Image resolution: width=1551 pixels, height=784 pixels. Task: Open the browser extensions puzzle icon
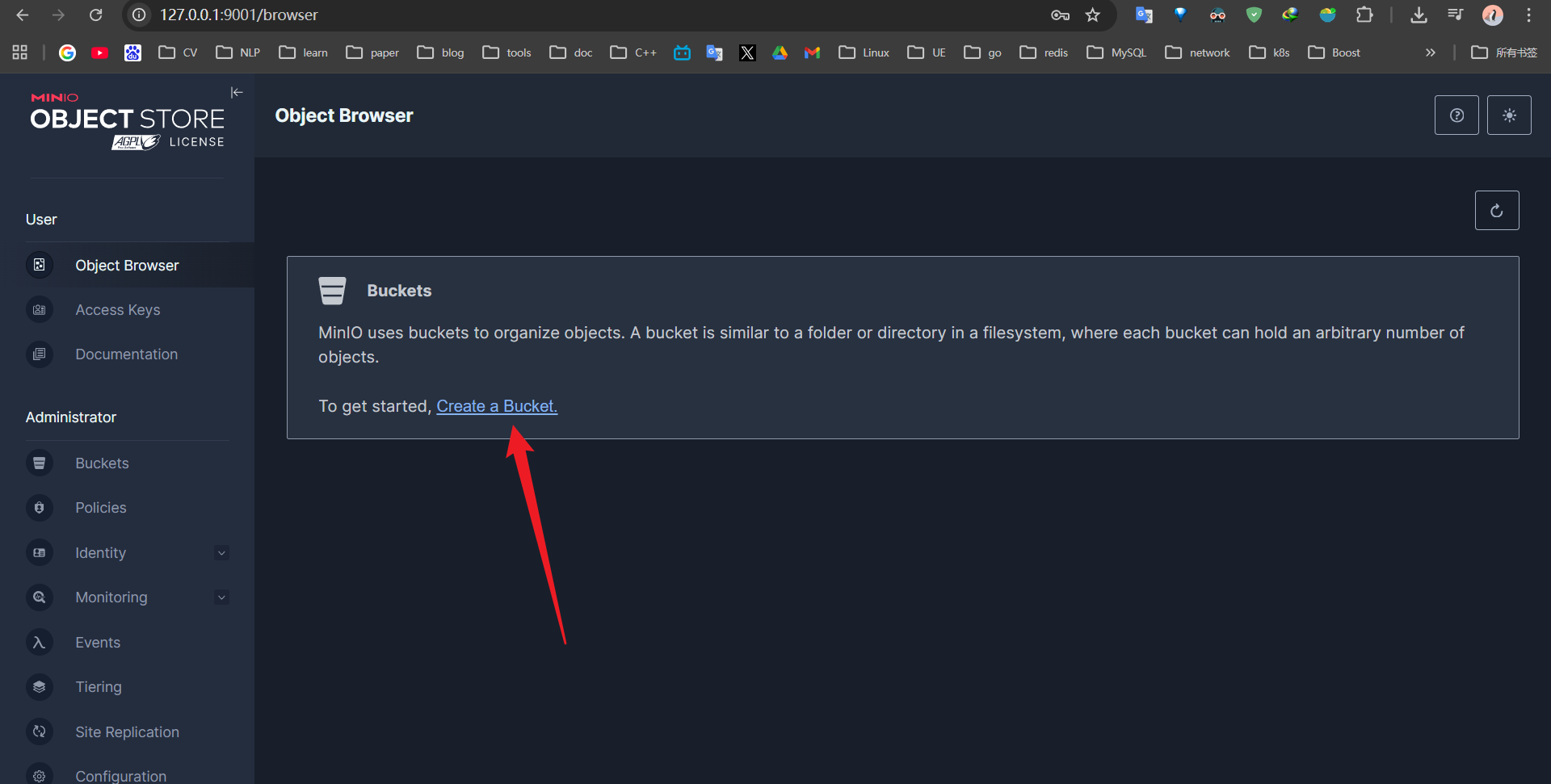(x=1364, y=15)
